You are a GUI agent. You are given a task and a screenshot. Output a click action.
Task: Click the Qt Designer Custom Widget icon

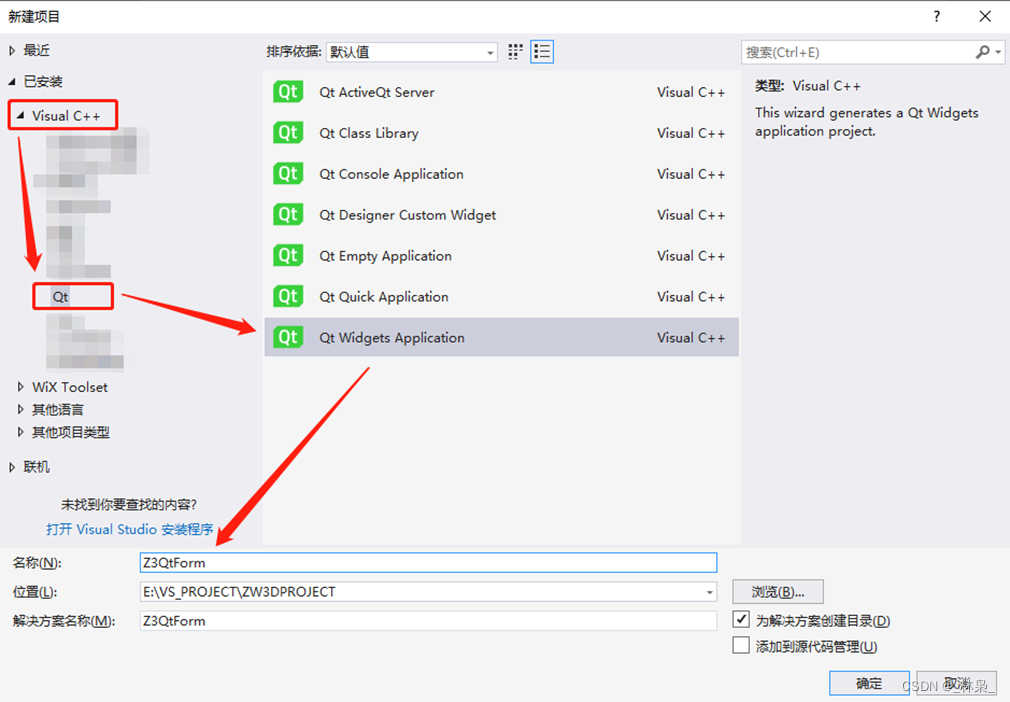[x=288, y=214]
